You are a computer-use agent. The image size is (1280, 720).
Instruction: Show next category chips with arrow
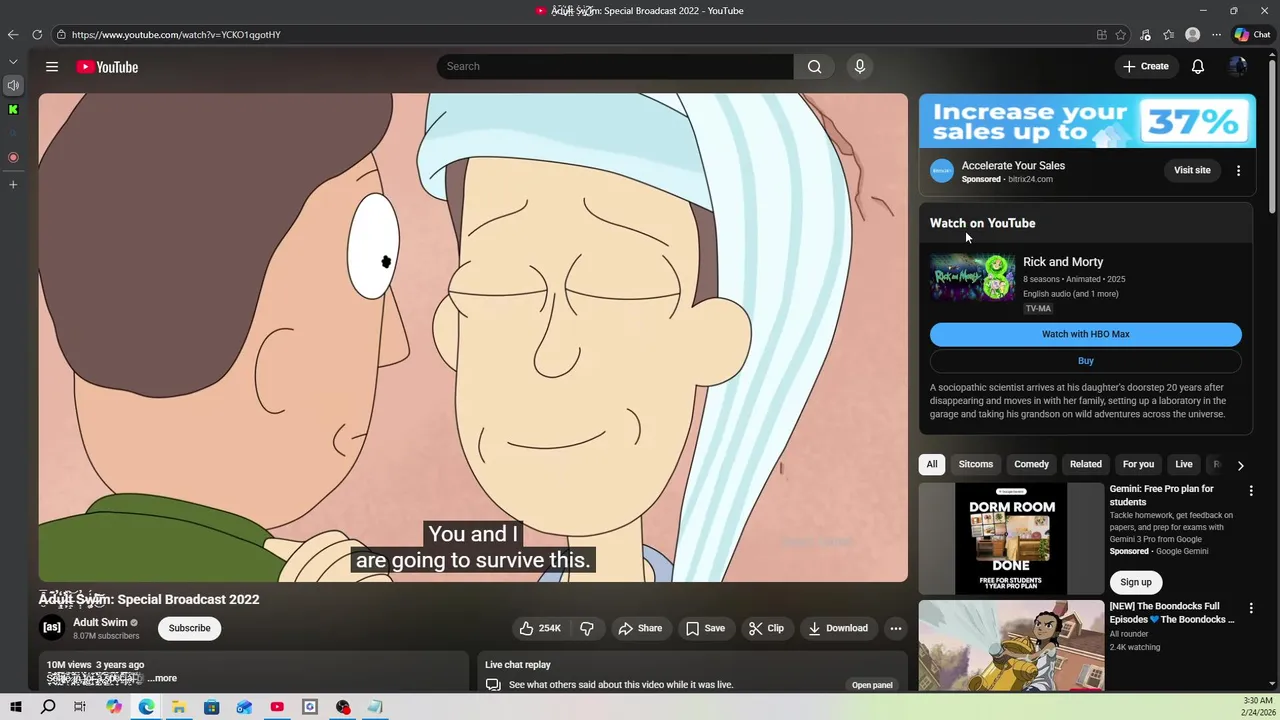[1240, 465]
